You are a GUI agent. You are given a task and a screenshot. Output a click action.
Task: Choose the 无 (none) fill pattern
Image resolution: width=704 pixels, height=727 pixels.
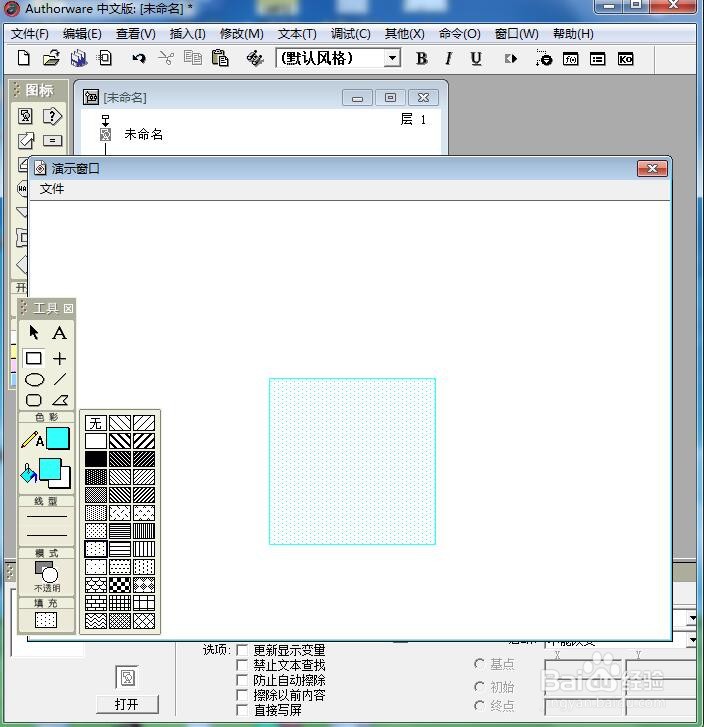(x=96, y=423)
